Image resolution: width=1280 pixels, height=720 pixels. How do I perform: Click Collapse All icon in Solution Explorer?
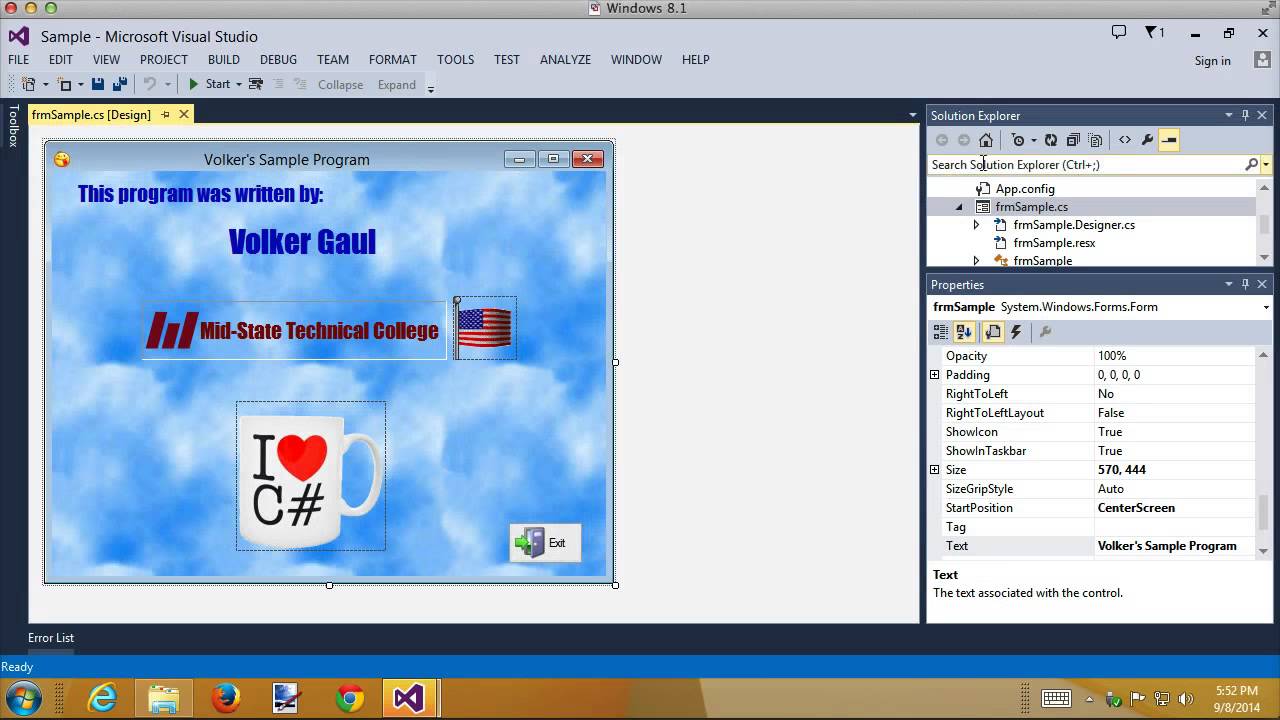click(1073, 140)
